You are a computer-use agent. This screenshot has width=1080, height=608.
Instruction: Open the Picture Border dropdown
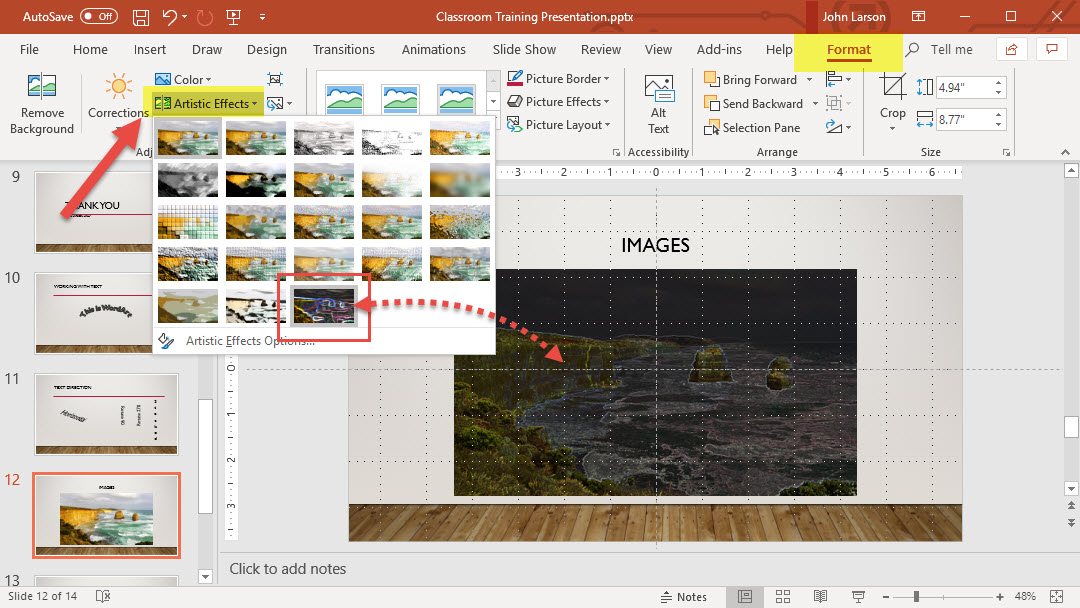pyautogui.click(x=558, y=79)
